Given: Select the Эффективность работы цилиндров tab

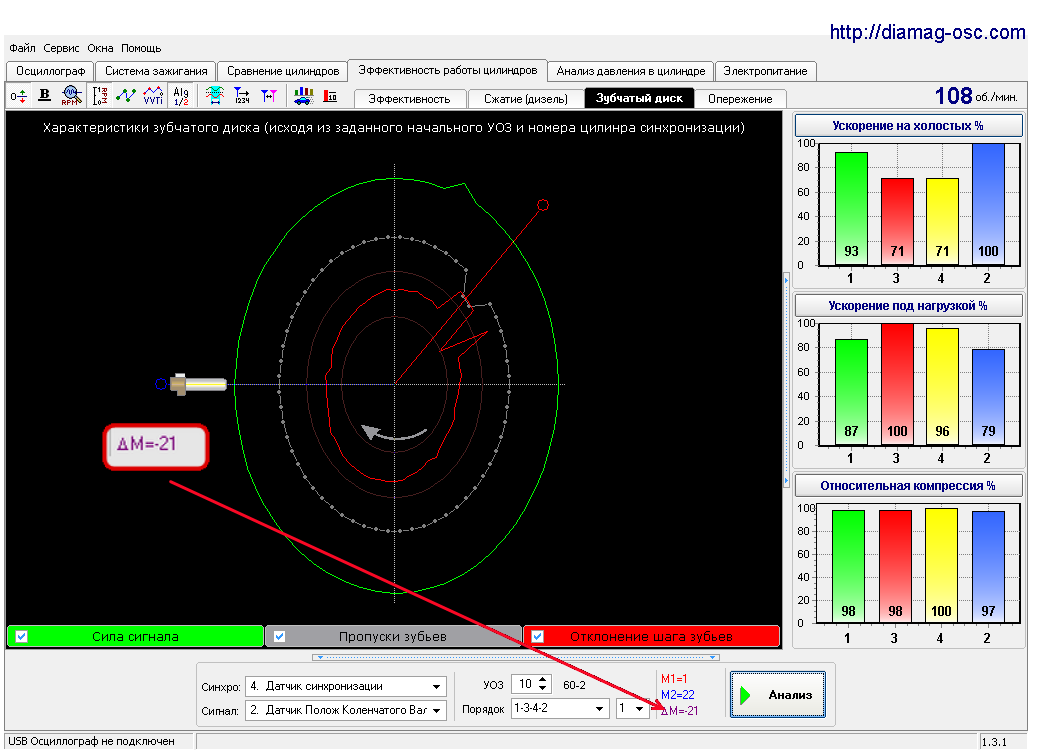Looking at the screenshot, I should (x=448, y=70).
